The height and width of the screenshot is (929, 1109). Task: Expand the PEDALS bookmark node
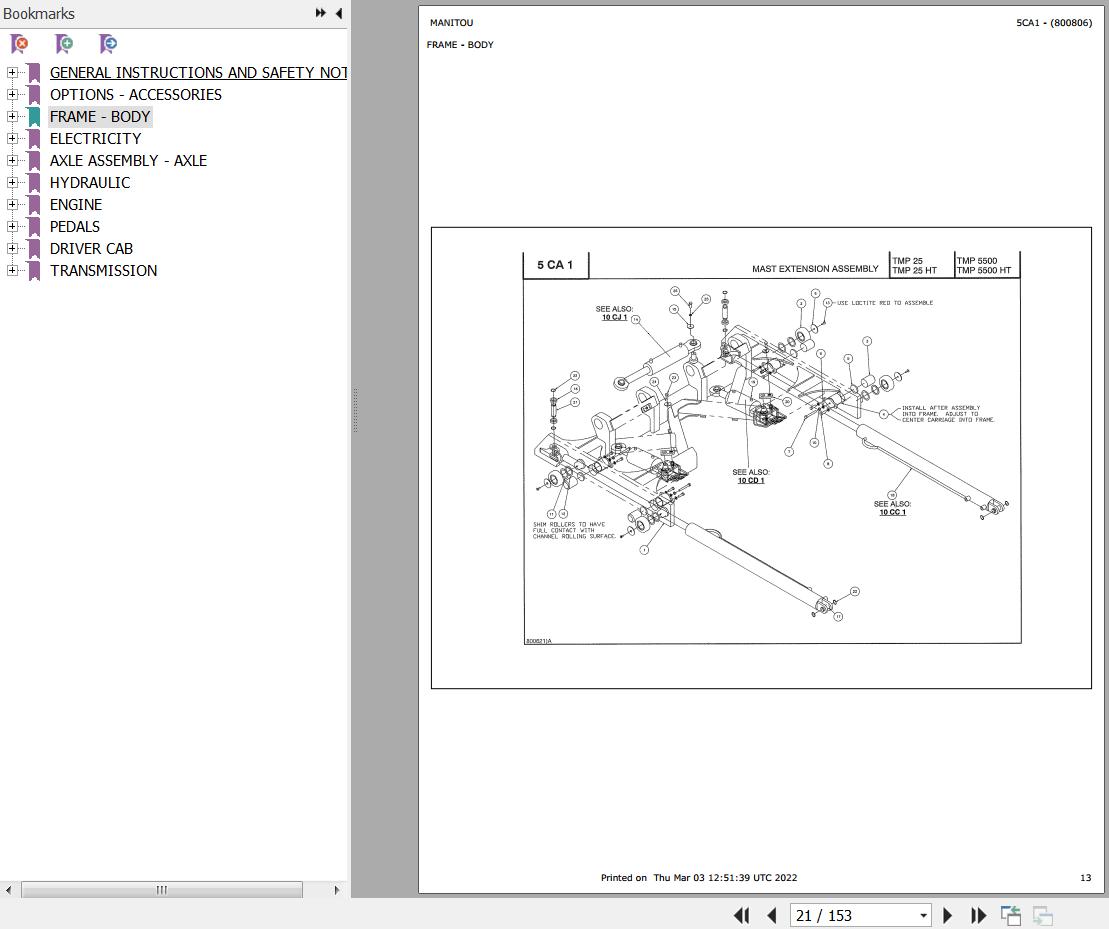coord(12,226)
